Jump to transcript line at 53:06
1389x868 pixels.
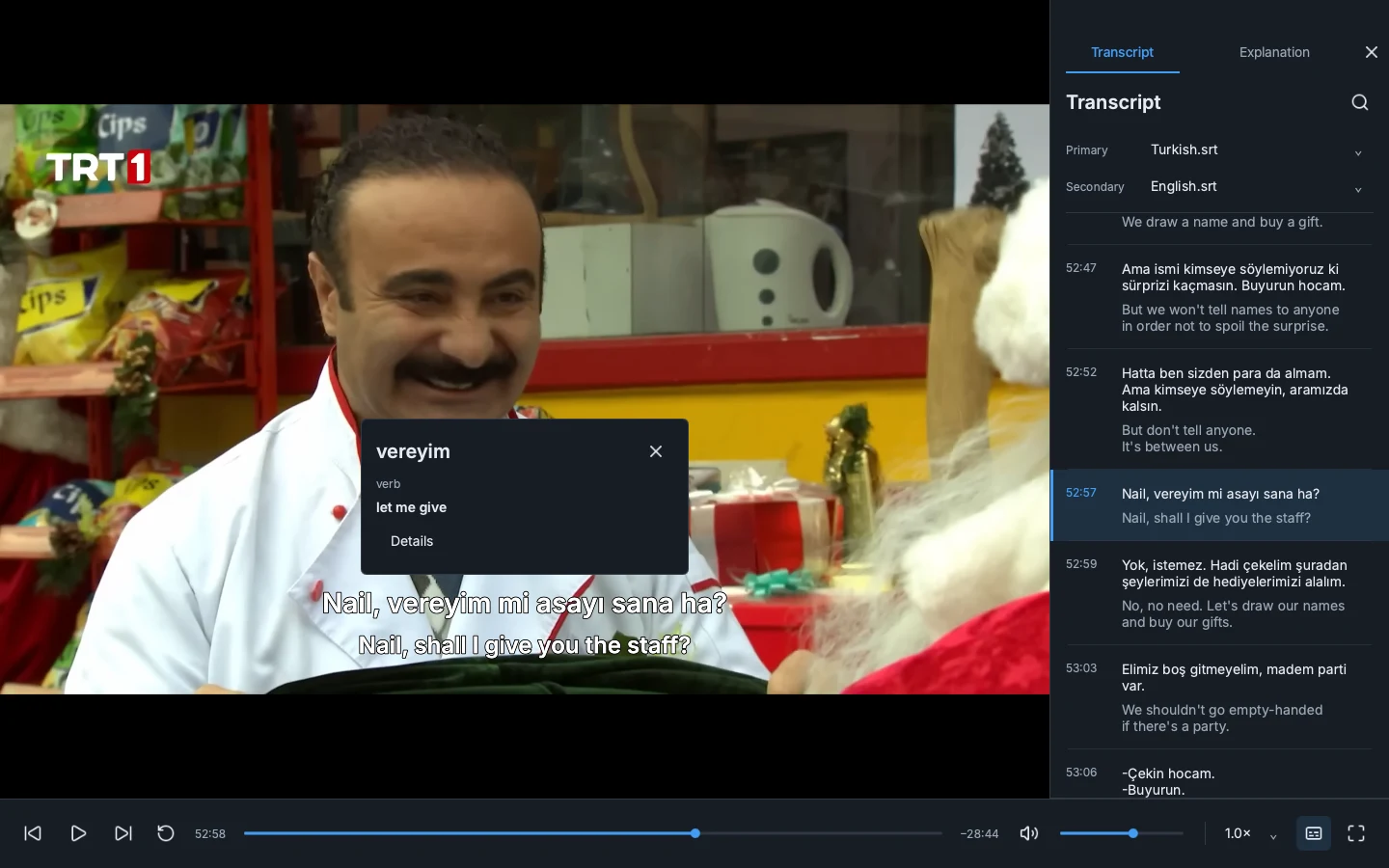click(x=1219, y=774)
